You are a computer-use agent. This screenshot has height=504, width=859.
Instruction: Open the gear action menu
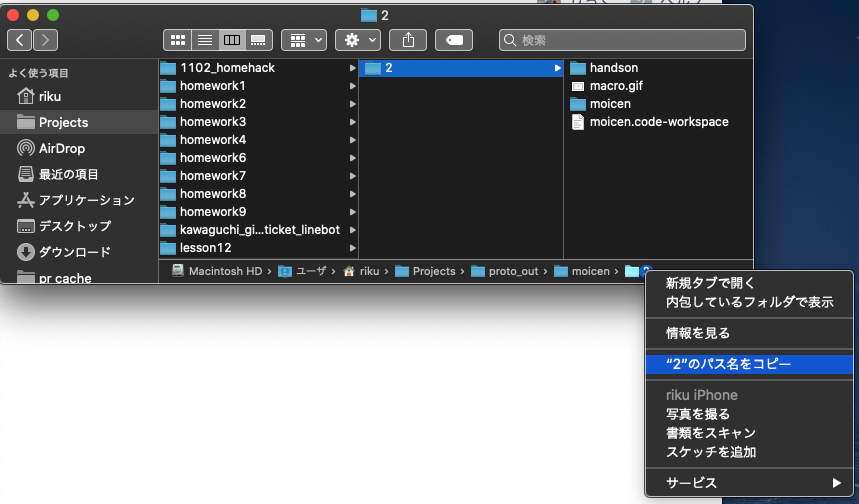tap(358, 40)
